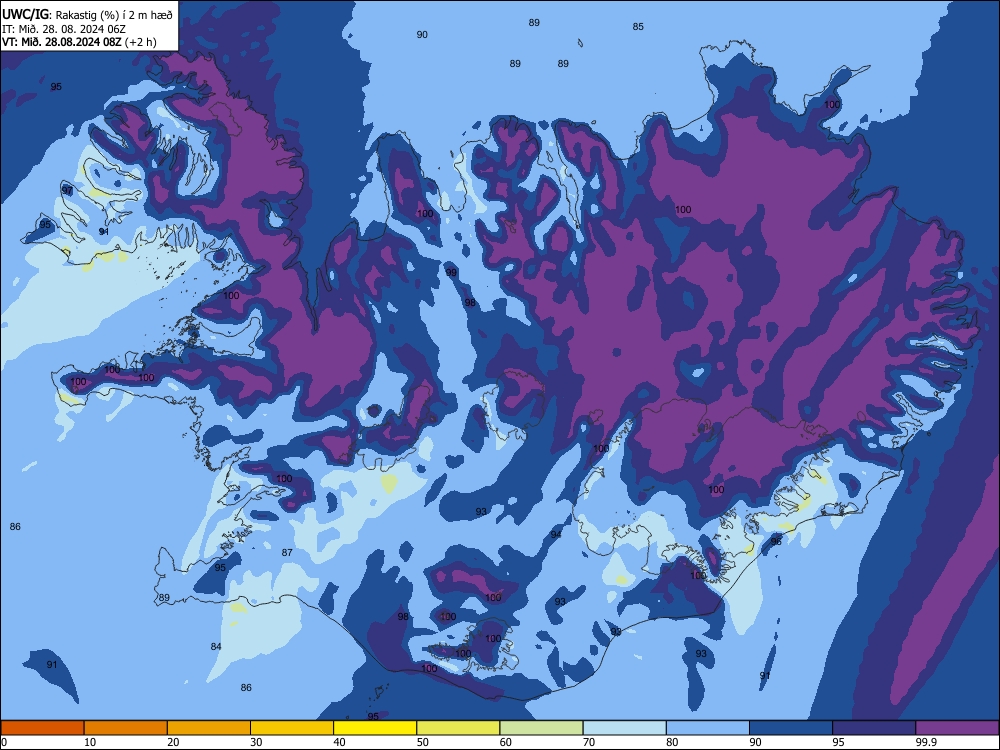Click the '70' legend scale label

coord(589,742)
